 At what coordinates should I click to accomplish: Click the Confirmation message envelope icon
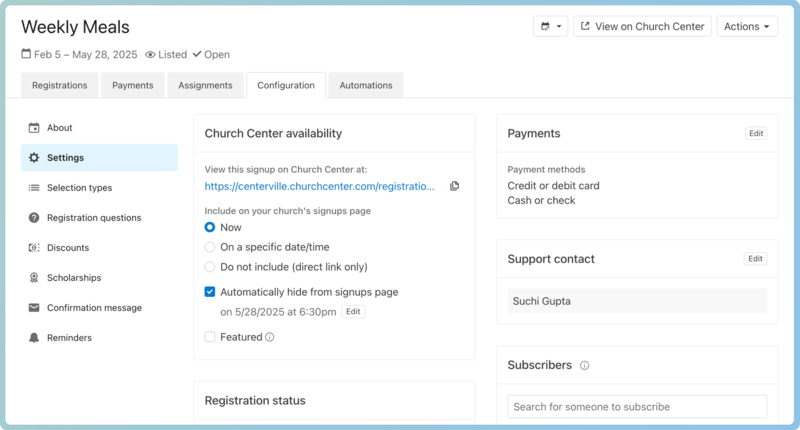click(x=34, y=308)
